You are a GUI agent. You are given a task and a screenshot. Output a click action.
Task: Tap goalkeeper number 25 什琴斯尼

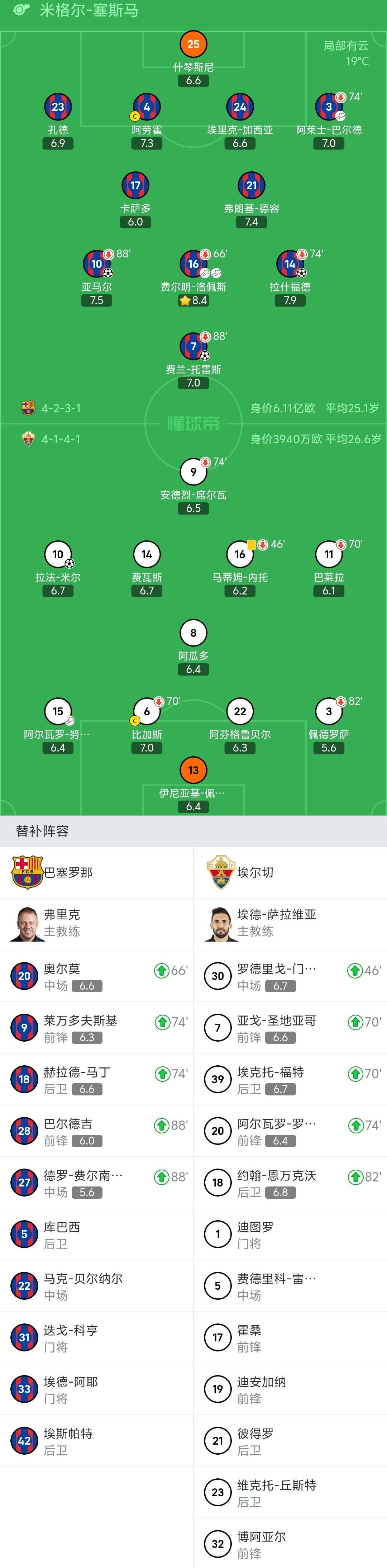pos(193,44)
